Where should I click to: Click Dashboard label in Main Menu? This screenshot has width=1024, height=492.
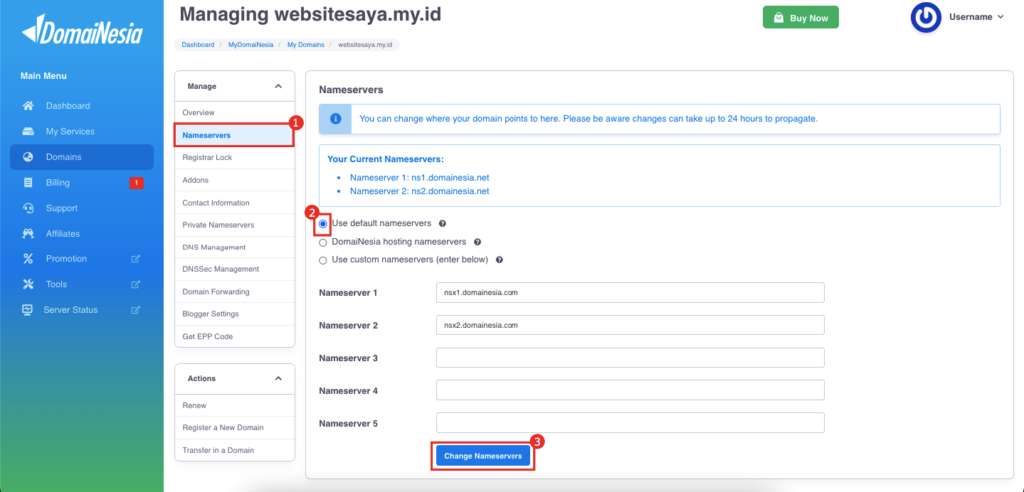point(68,106)
